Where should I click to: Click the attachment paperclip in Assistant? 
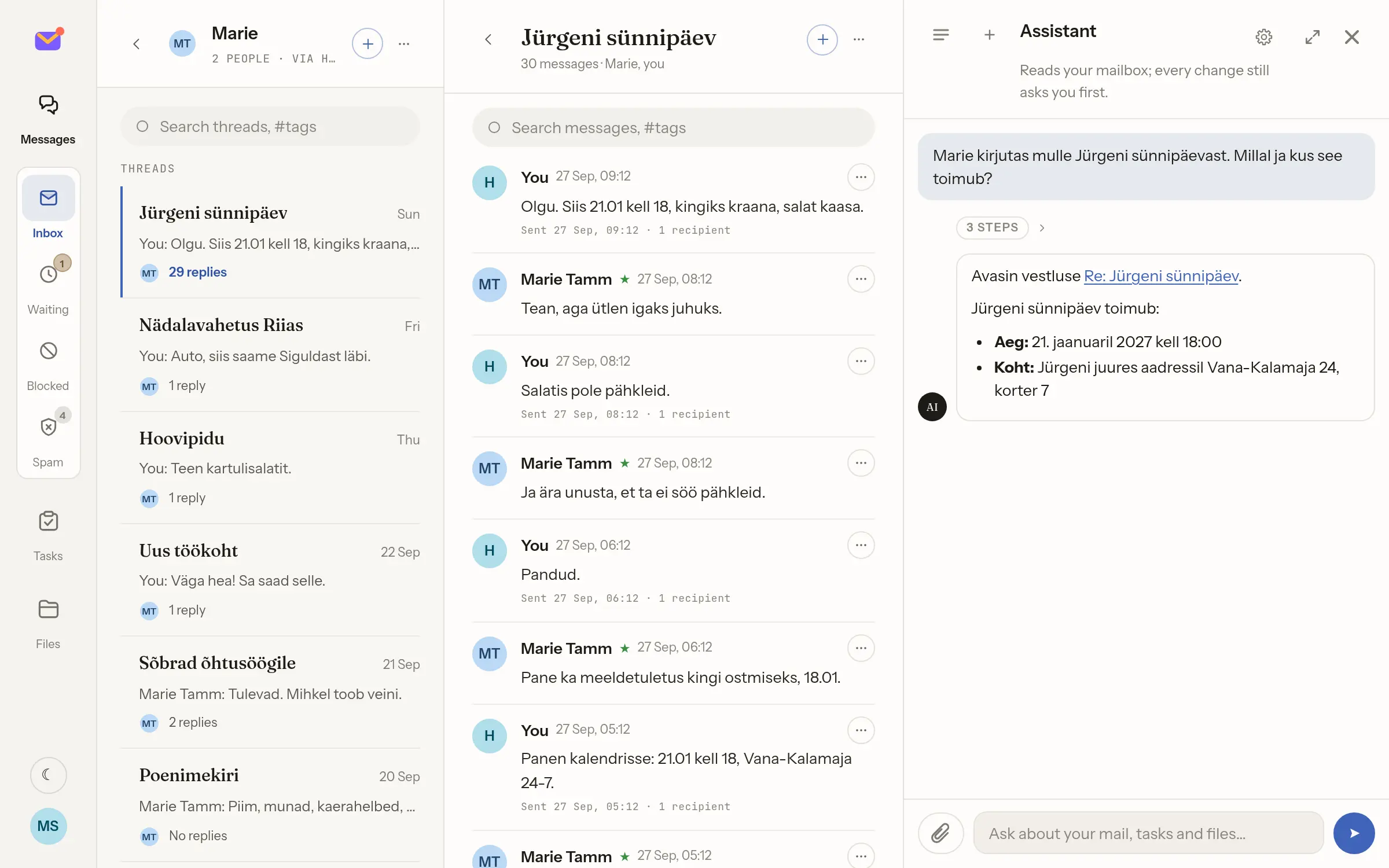pyautogui.click(x=940, y=833)
